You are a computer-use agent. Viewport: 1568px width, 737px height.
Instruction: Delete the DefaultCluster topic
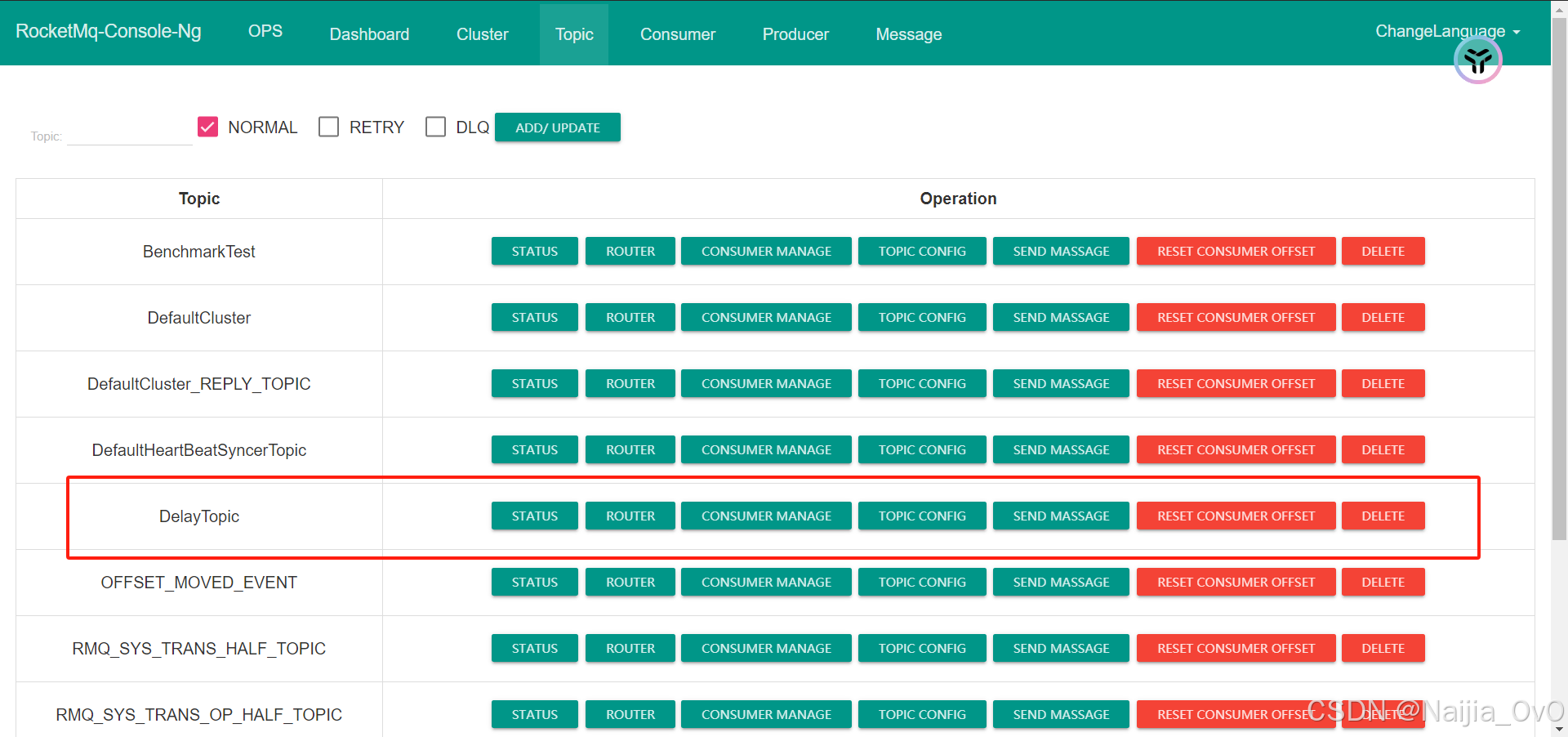[1383, 317]
